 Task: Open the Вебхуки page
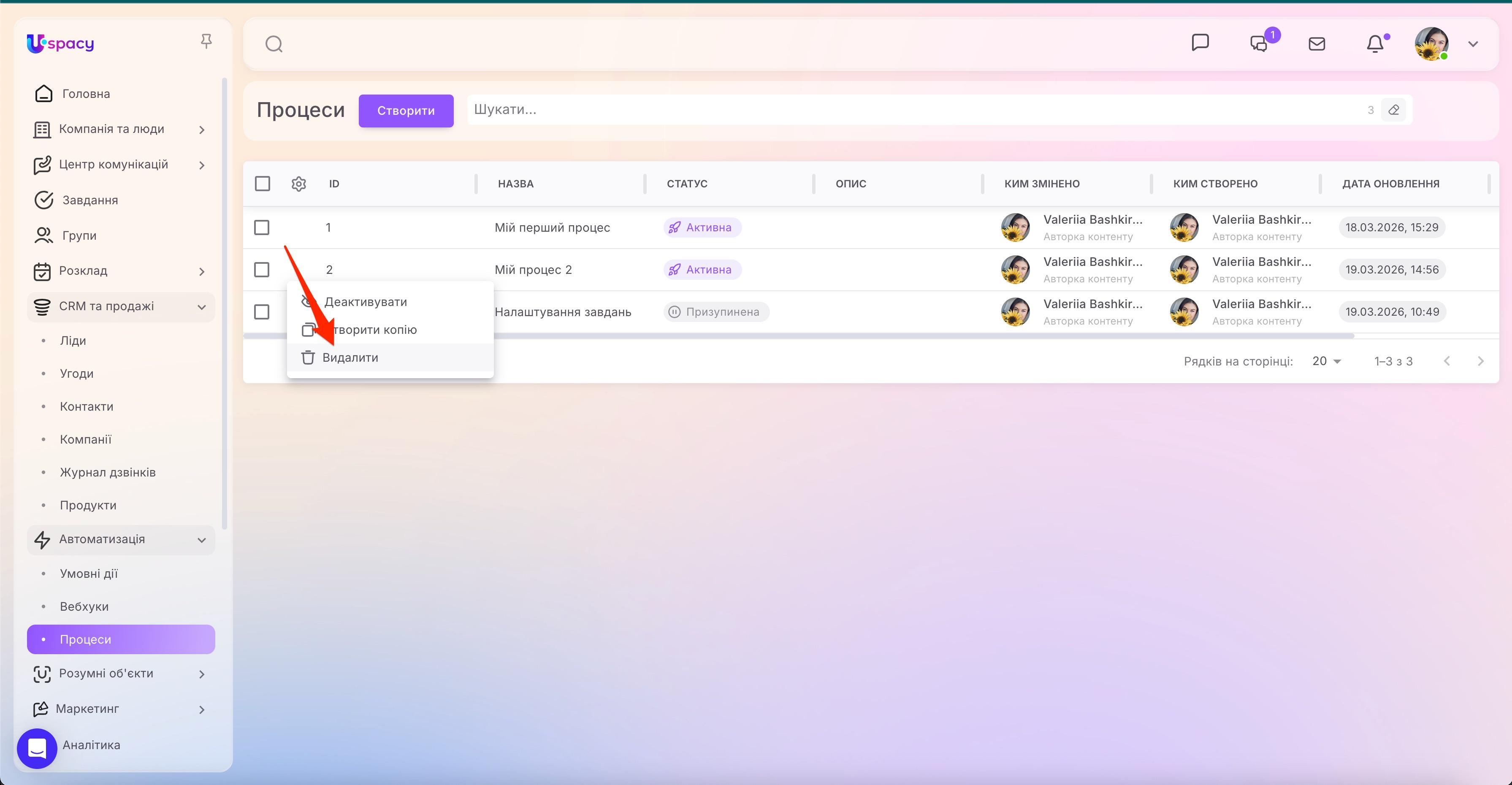coord(84,606)
